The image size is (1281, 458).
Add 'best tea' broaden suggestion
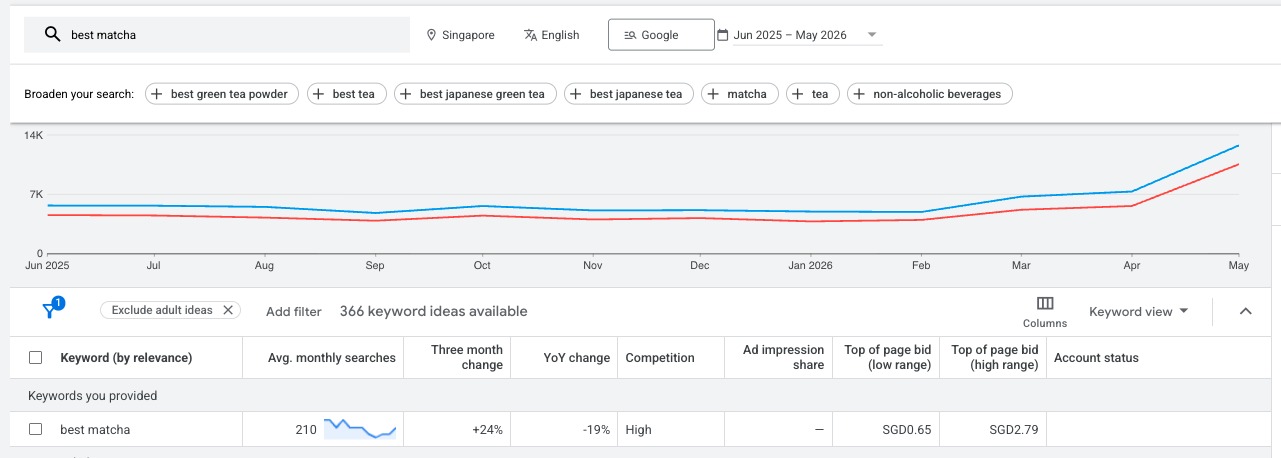click(346, 94)
